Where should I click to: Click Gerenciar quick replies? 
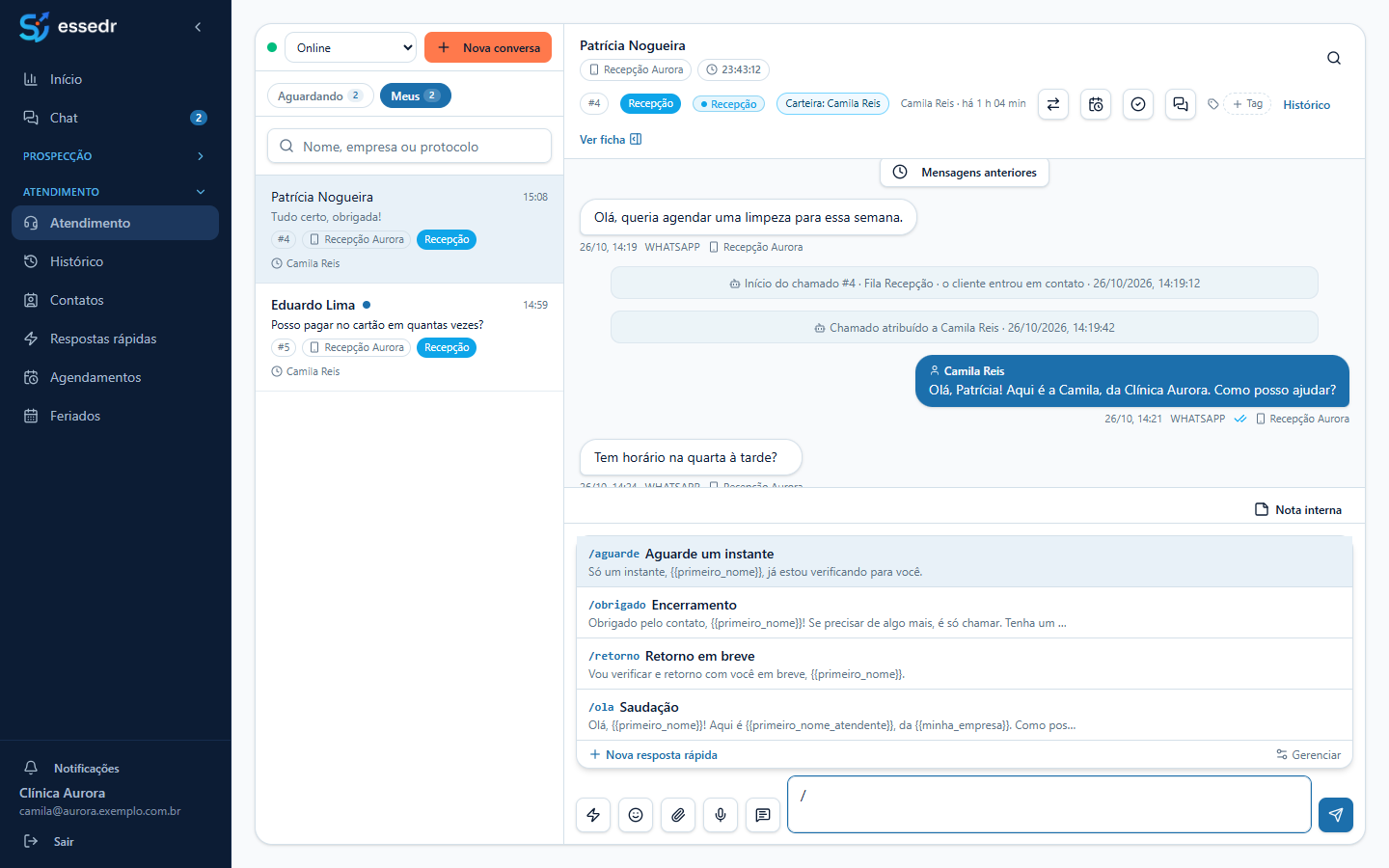click(1308, 755)
